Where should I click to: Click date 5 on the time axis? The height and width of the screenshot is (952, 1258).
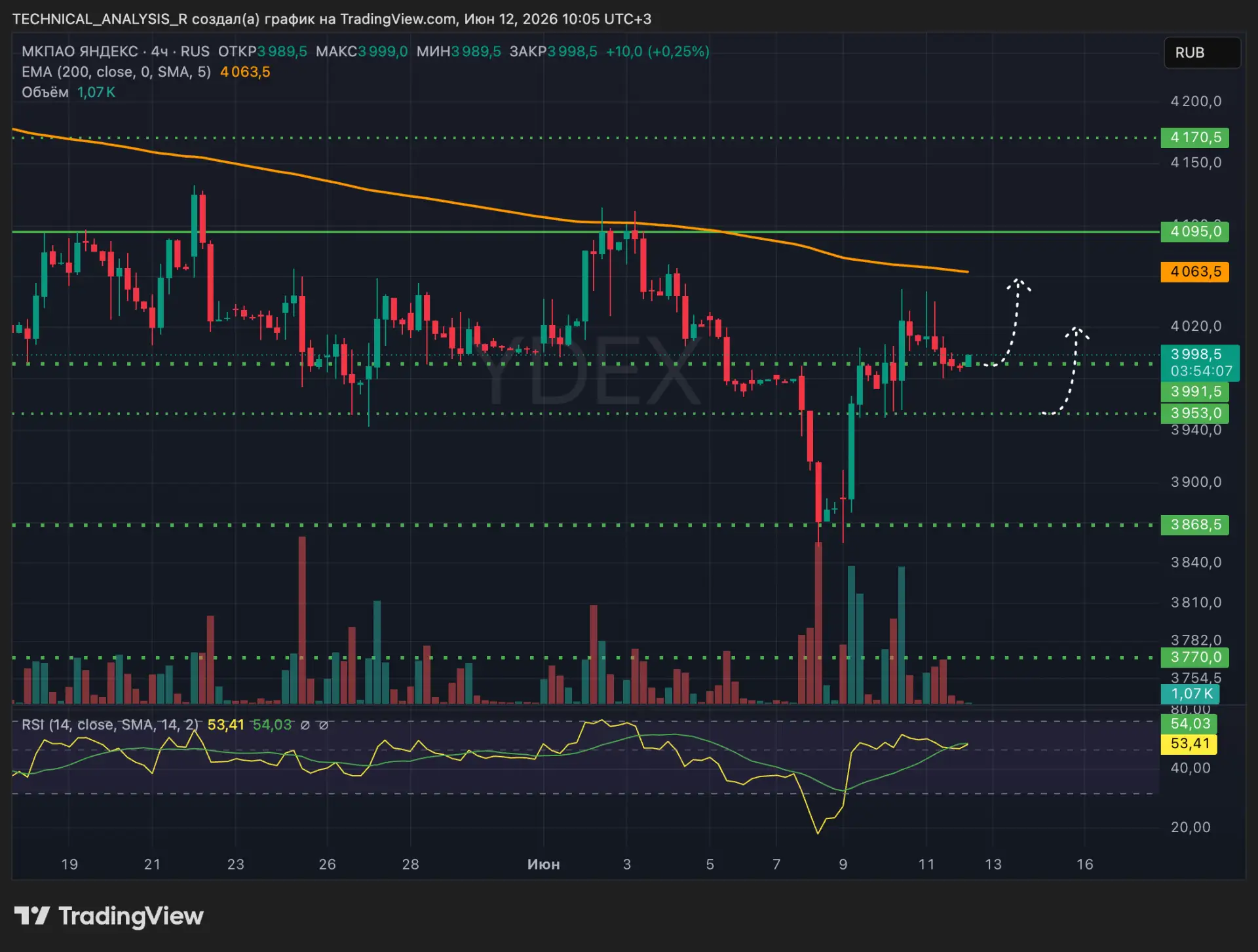(x=710, y=864)
